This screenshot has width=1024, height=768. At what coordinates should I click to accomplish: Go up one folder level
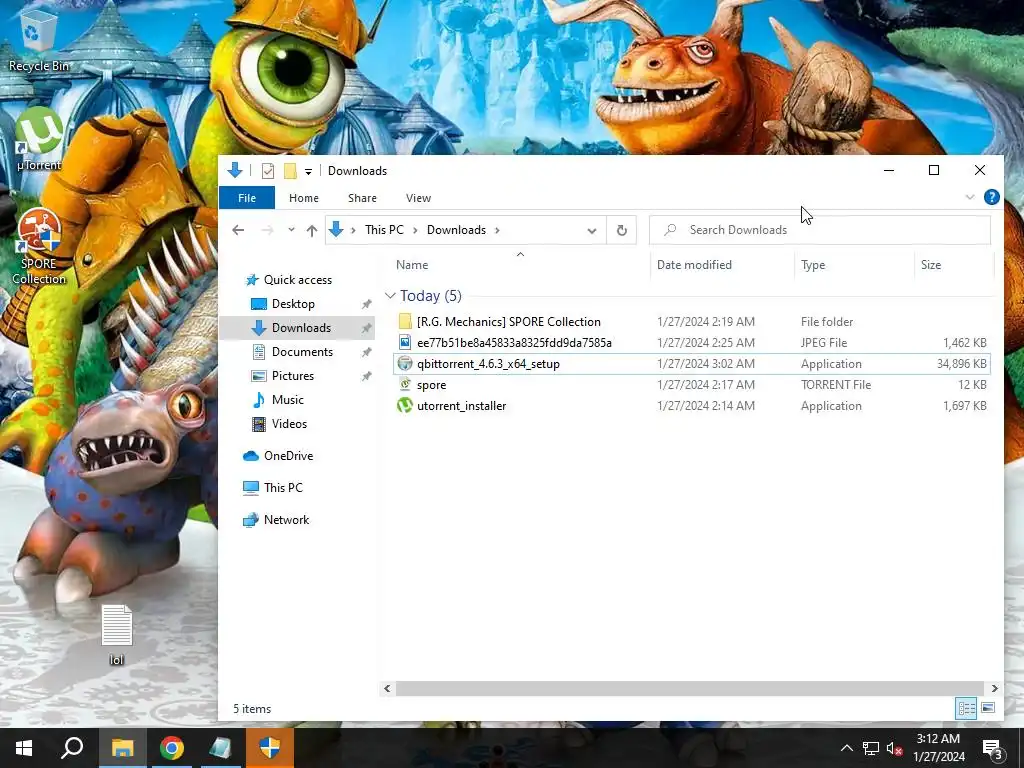click(x=312, y=230)
